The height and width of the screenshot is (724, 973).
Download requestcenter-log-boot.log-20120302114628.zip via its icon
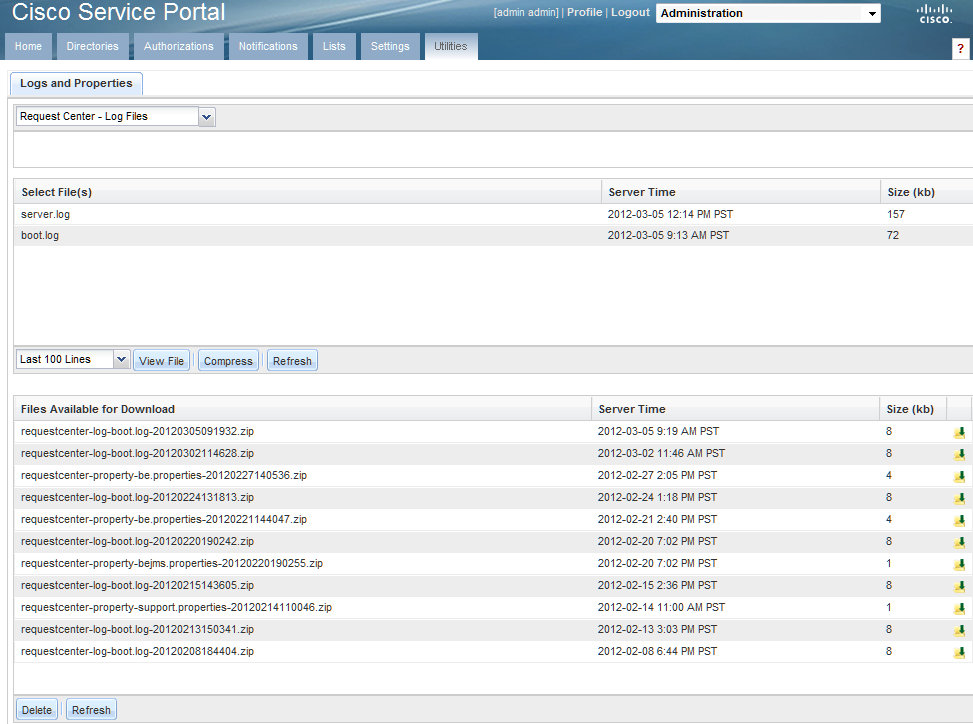959,455
